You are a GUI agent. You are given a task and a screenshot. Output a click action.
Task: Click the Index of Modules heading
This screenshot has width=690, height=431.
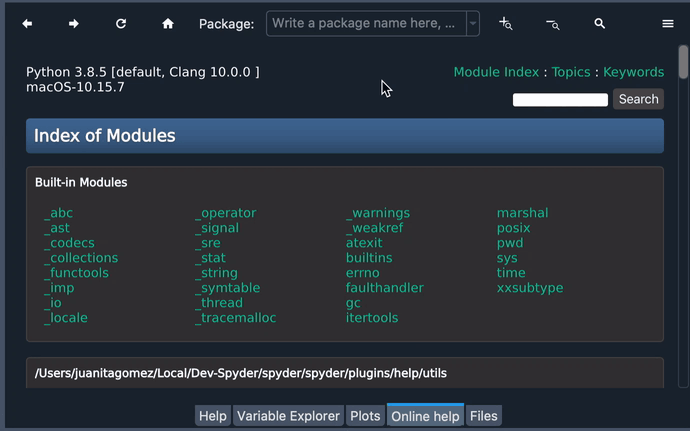[x=105, y=136]
